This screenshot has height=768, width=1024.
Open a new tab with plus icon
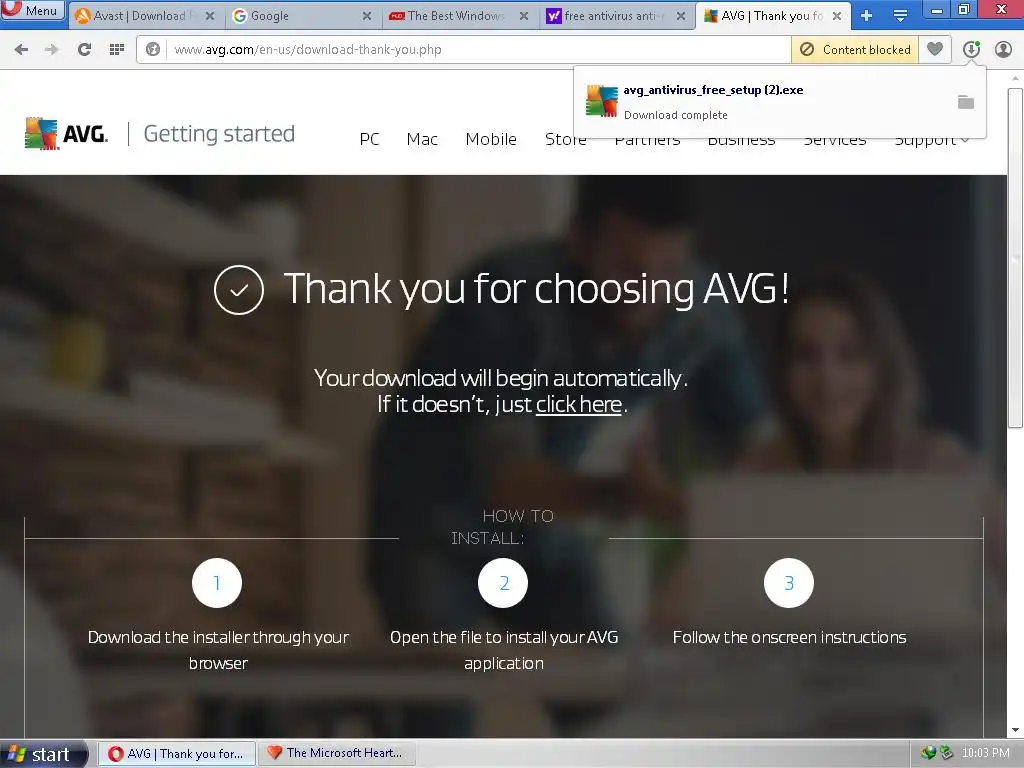point(867,16)
